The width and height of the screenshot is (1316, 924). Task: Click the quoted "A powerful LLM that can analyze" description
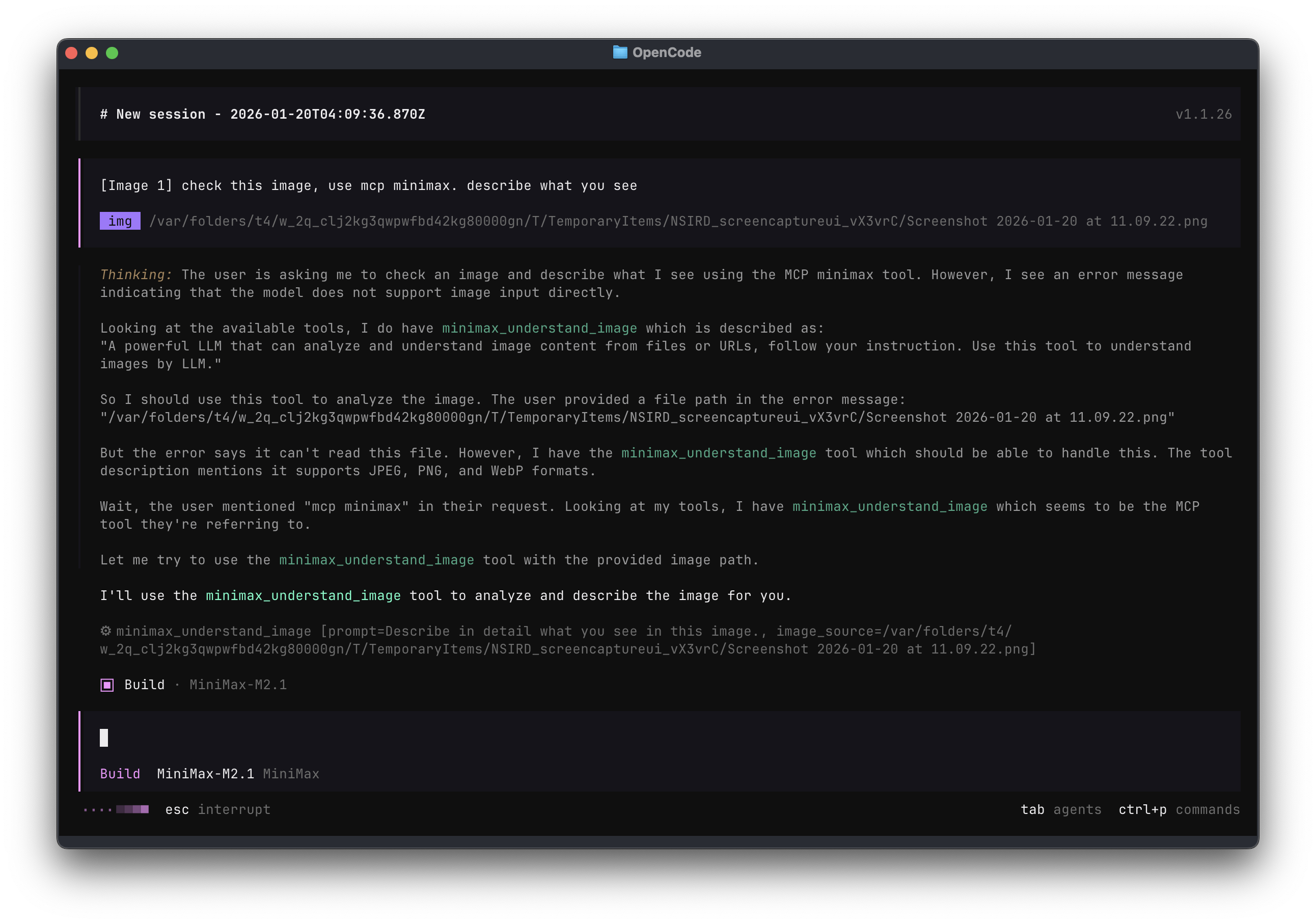pos(646,355)
